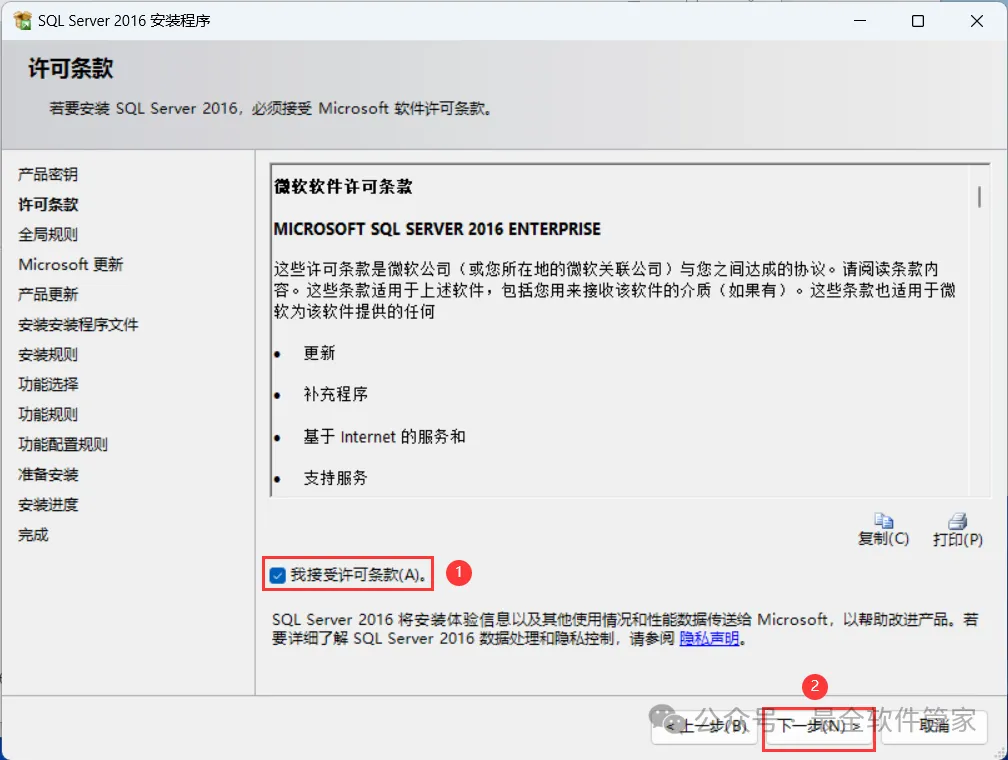The image size is (1008, 760).
Task: Click the Copy (复制) icon
Action: (x=884, y=520)
